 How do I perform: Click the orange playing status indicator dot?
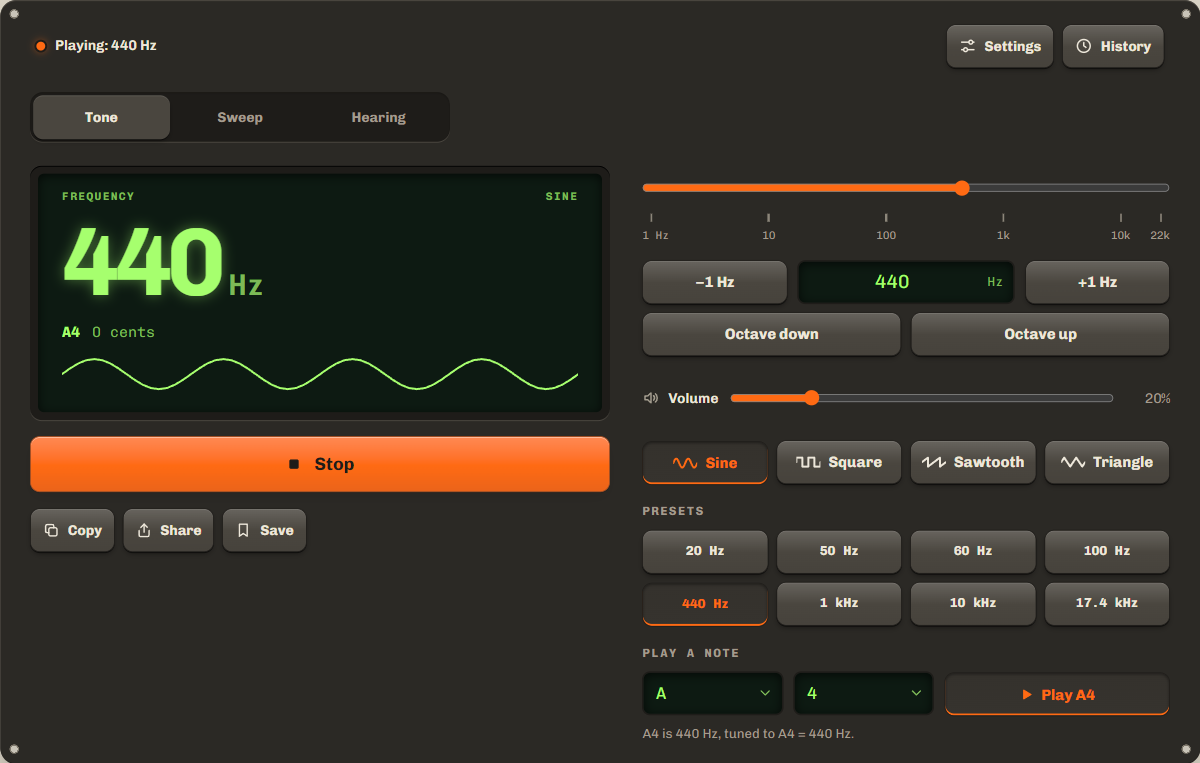click(41, 46)
